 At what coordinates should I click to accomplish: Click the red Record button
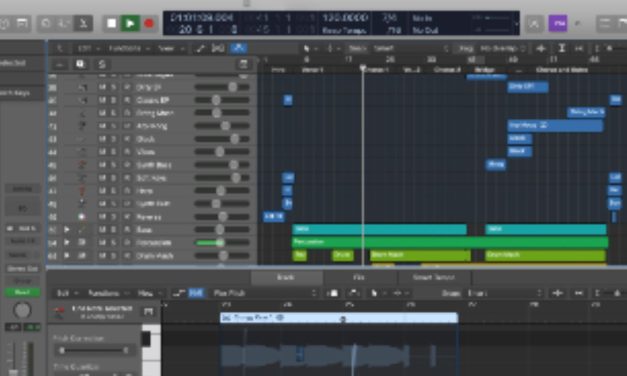[149, 24]
